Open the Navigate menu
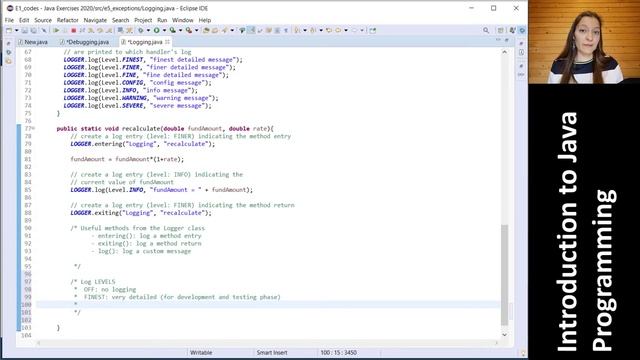The width and height of the screenshot is (640, 360). pos(95,20)
